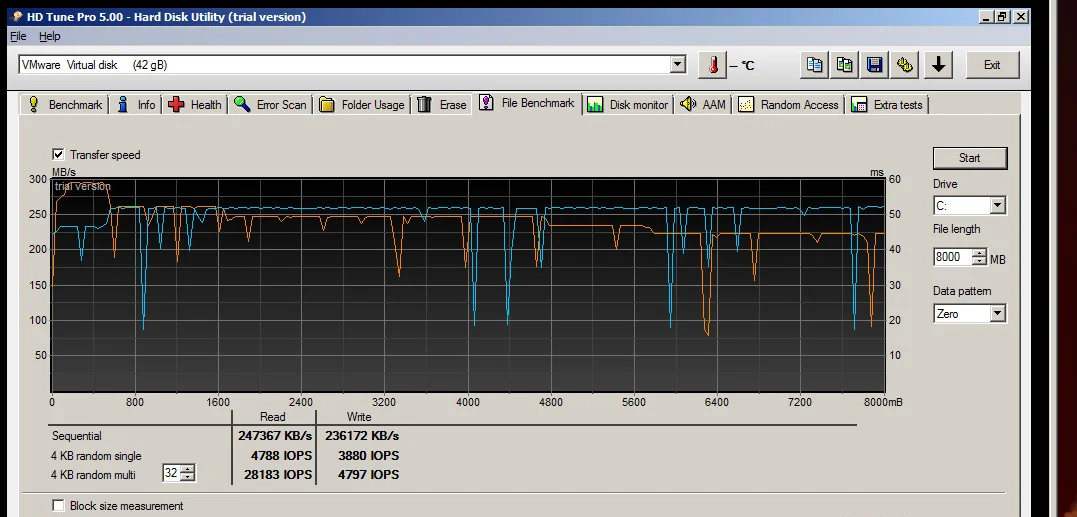This screenshot has height=517, width=1077.
Task: Open the Help menu
Action: point(49,36)
